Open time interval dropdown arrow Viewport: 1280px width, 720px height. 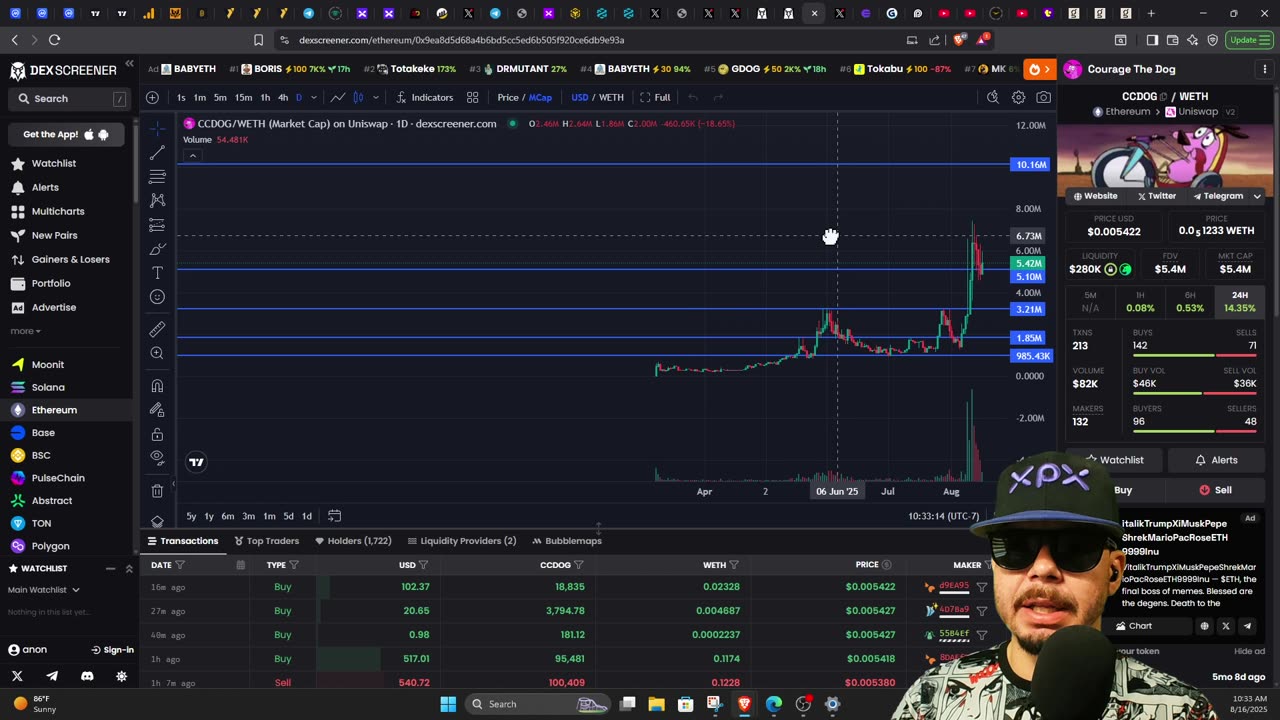point(314,97)
